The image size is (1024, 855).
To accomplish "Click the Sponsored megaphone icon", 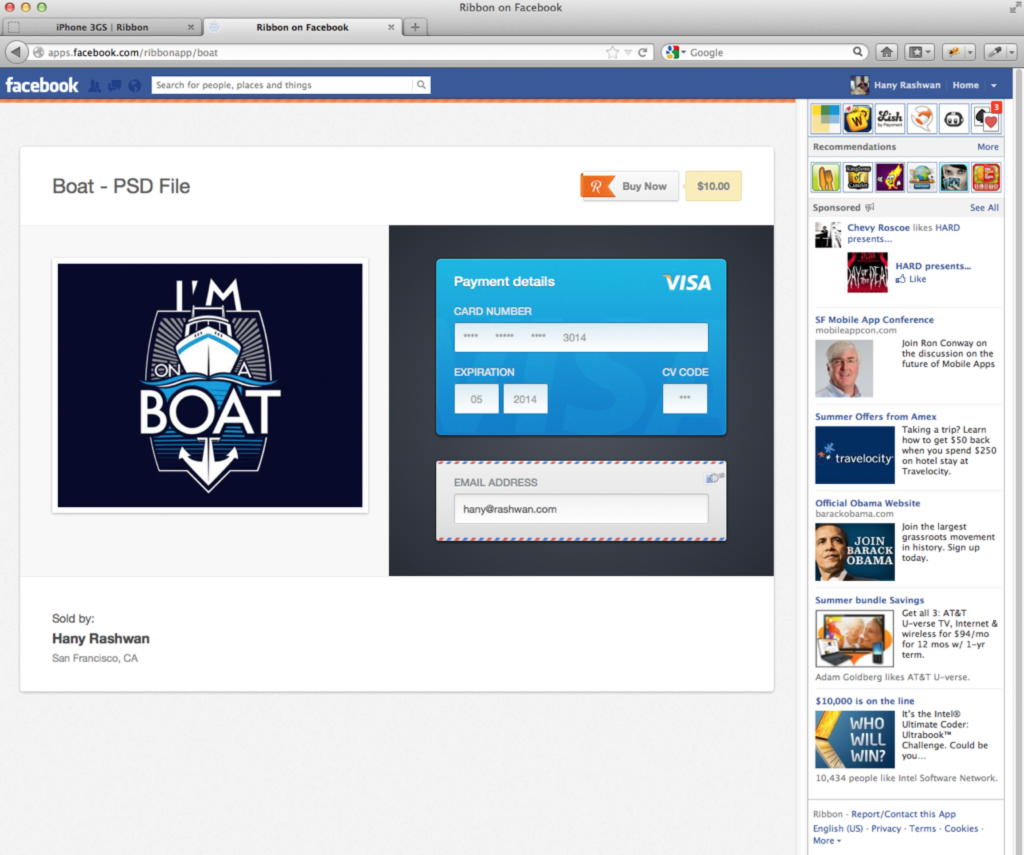I will [x=869, y=208].
